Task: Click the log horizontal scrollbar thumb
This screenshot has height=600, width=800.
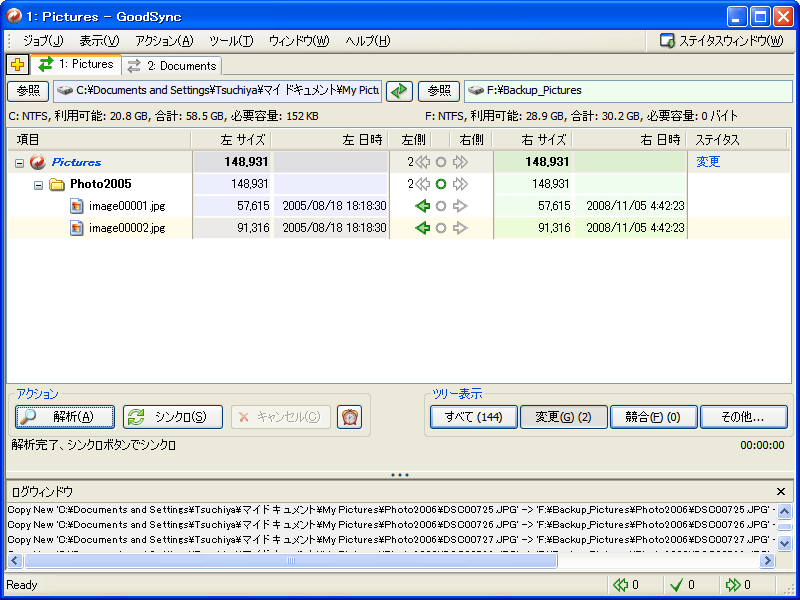Action: [x=291, y=561]
